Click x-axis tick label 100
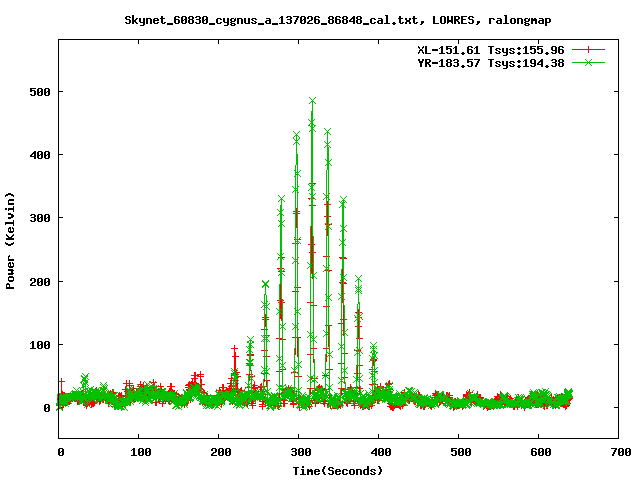This screenshot has width=640, height=480. (x=140, y=452)
